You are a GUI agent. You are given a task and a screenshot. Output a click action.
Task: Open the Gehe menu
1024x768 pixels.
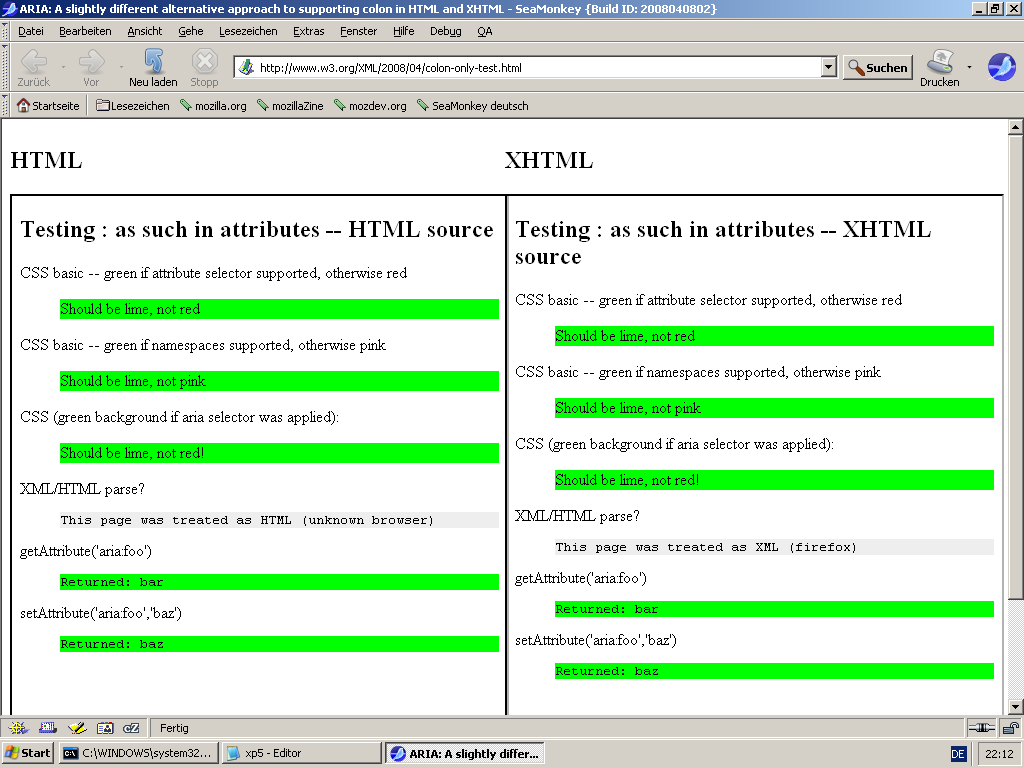pyautogui.click(x=191, y=31)
